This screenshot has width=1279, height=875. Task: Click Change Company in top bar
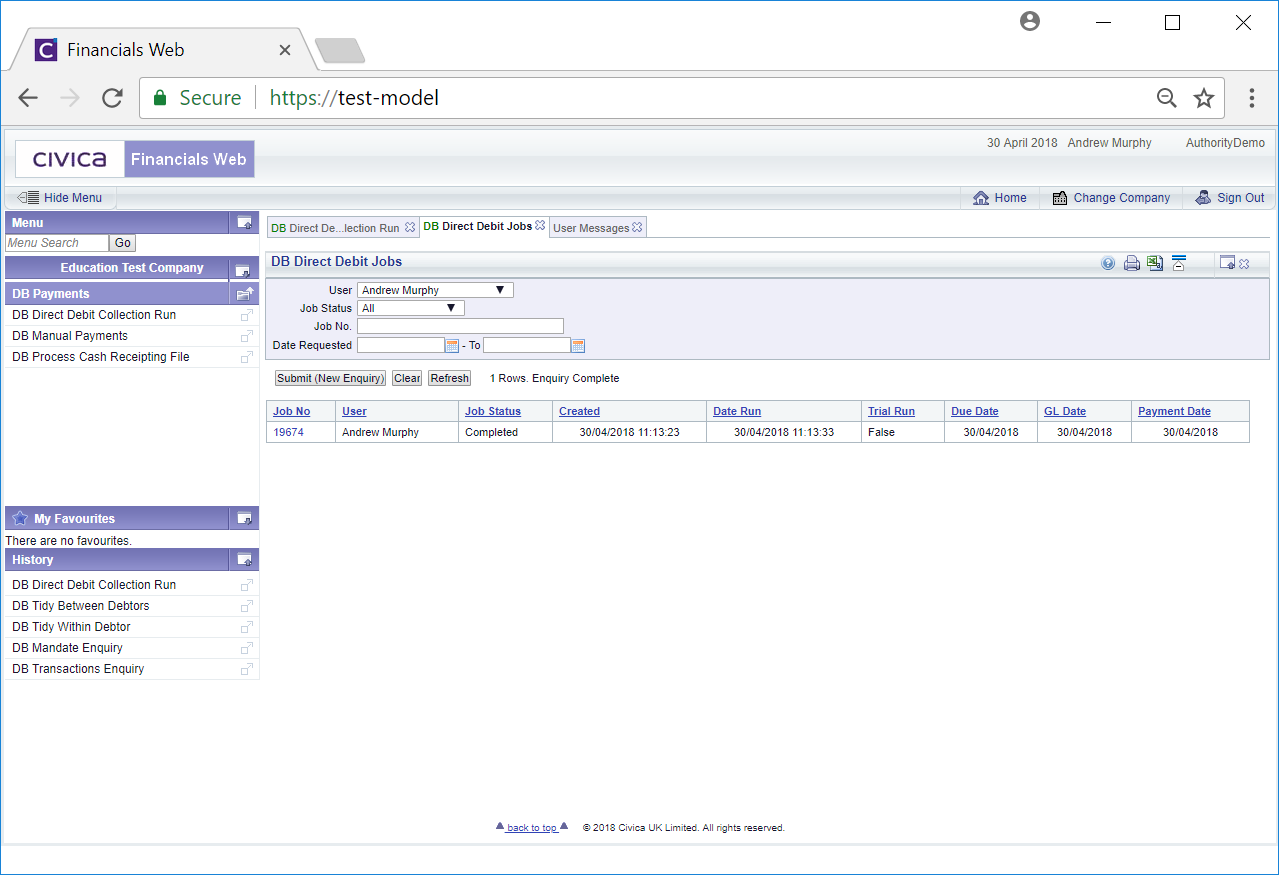pyautogui.click(x=1111, y=198)
